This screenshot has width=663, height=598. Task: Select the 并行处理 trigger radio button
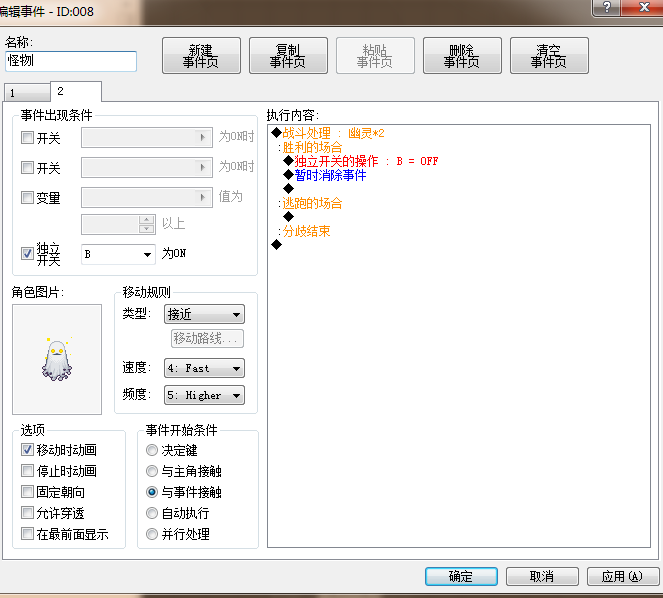[x=152, y=534]
